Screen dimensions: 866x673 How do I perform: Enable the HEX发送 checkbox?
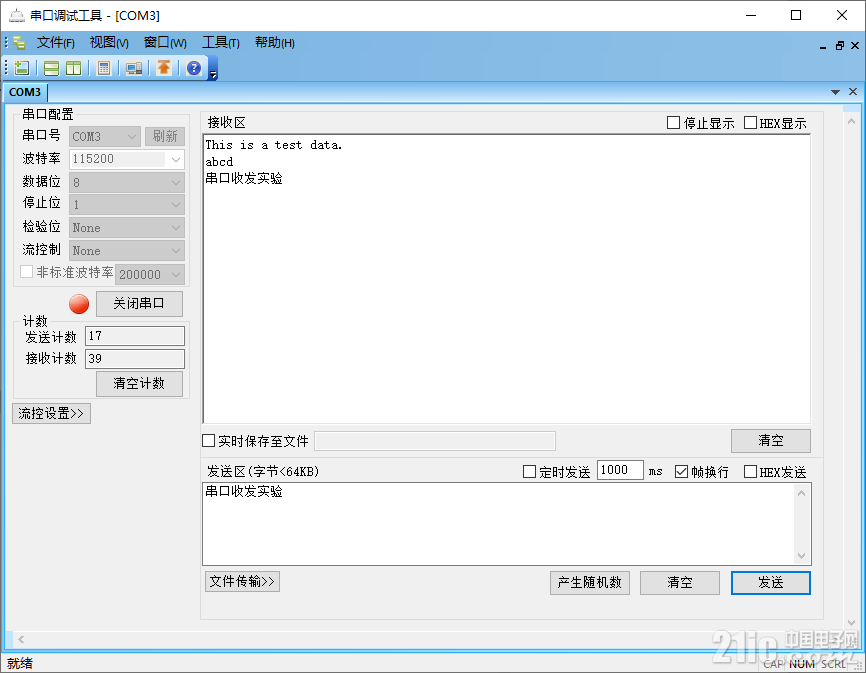pos(750,471)
